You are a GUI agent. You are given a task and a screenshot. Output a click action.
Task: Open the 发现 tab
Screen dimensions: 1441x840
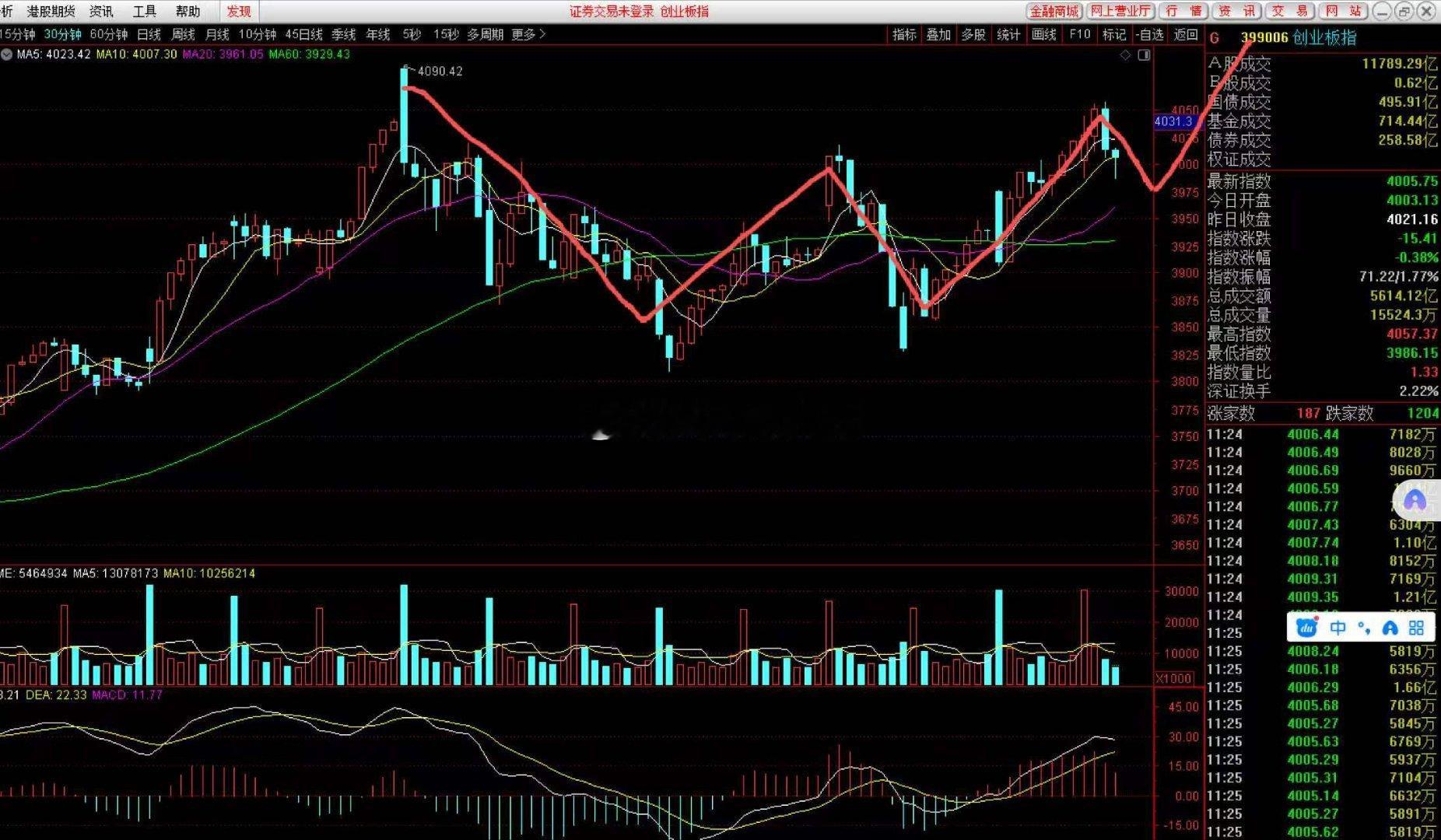[239, 12]
